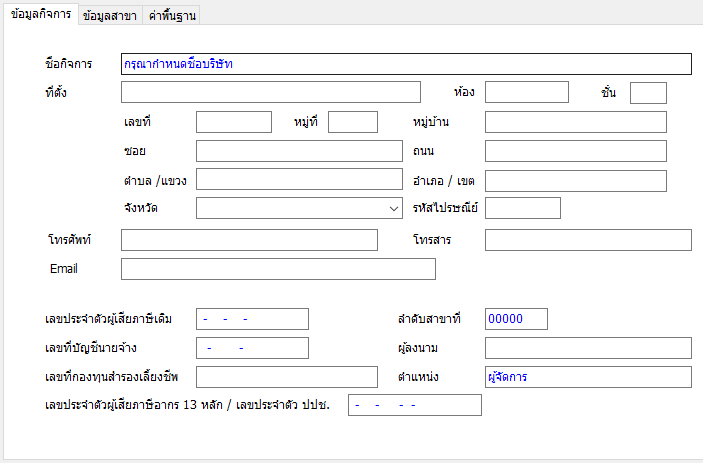Click the ตำแหน่ง field containing ผู้จัดการ
Image resolution: width=703 pixels, height=463 pixels.
pos(588,377)
